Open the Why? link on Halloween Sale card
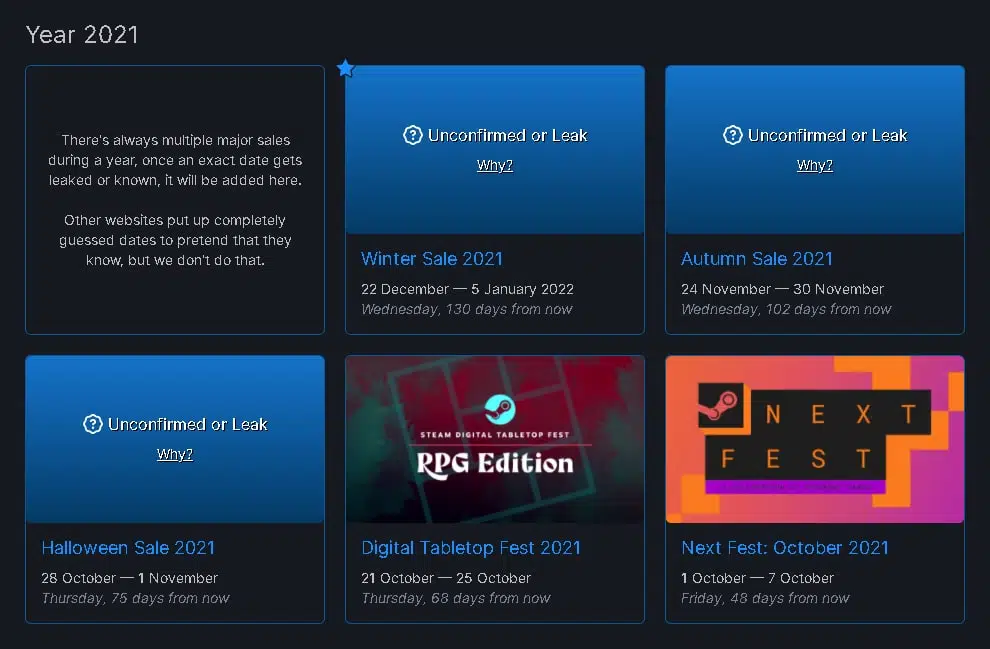Viewport: 990px width, 649px height. (x=175, y=455)
